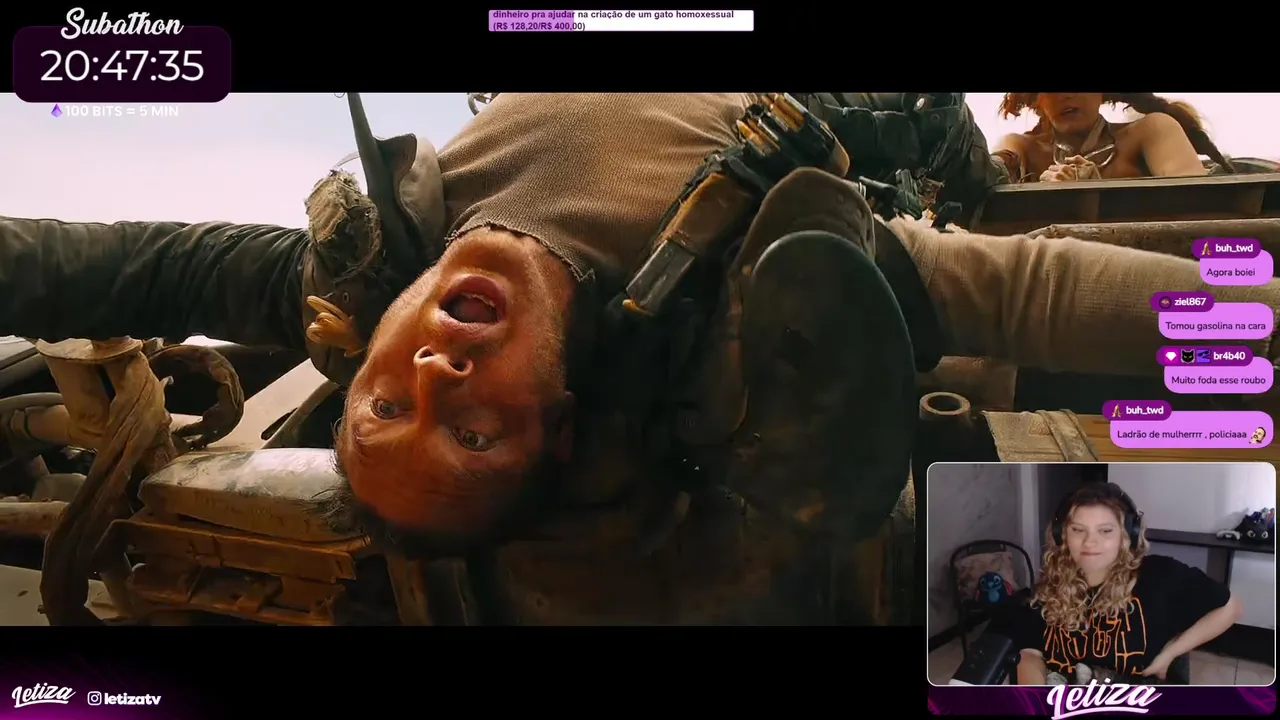Click the streamer webcam feed
1280x720 pixels.
click(1101, 574)
